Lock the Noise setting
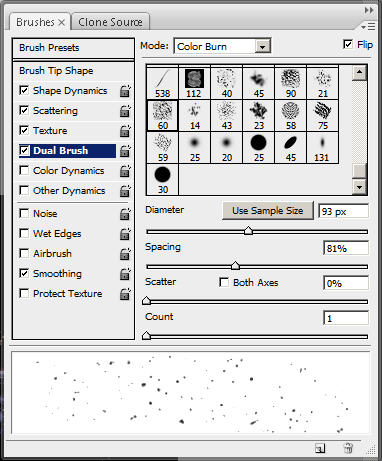The image size is (382, 461). point(125,214)
